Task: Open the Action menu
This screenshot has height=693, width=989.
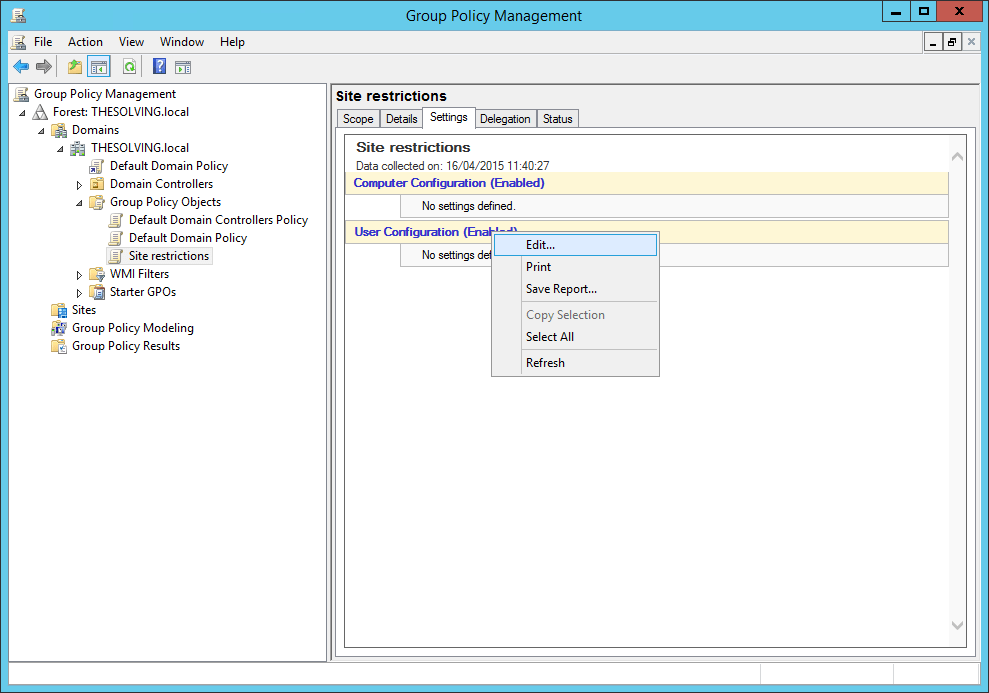Action: click(85, 42)
